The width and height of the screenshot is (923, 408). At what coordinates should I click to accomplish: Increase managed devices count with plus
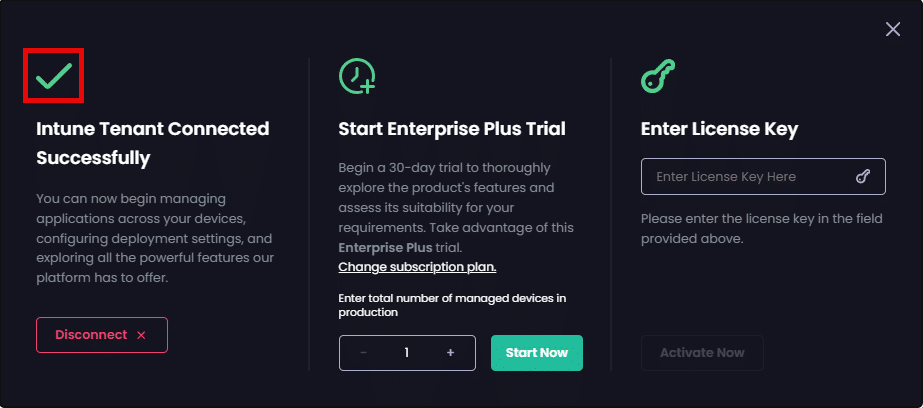click(x=450, y=353)
